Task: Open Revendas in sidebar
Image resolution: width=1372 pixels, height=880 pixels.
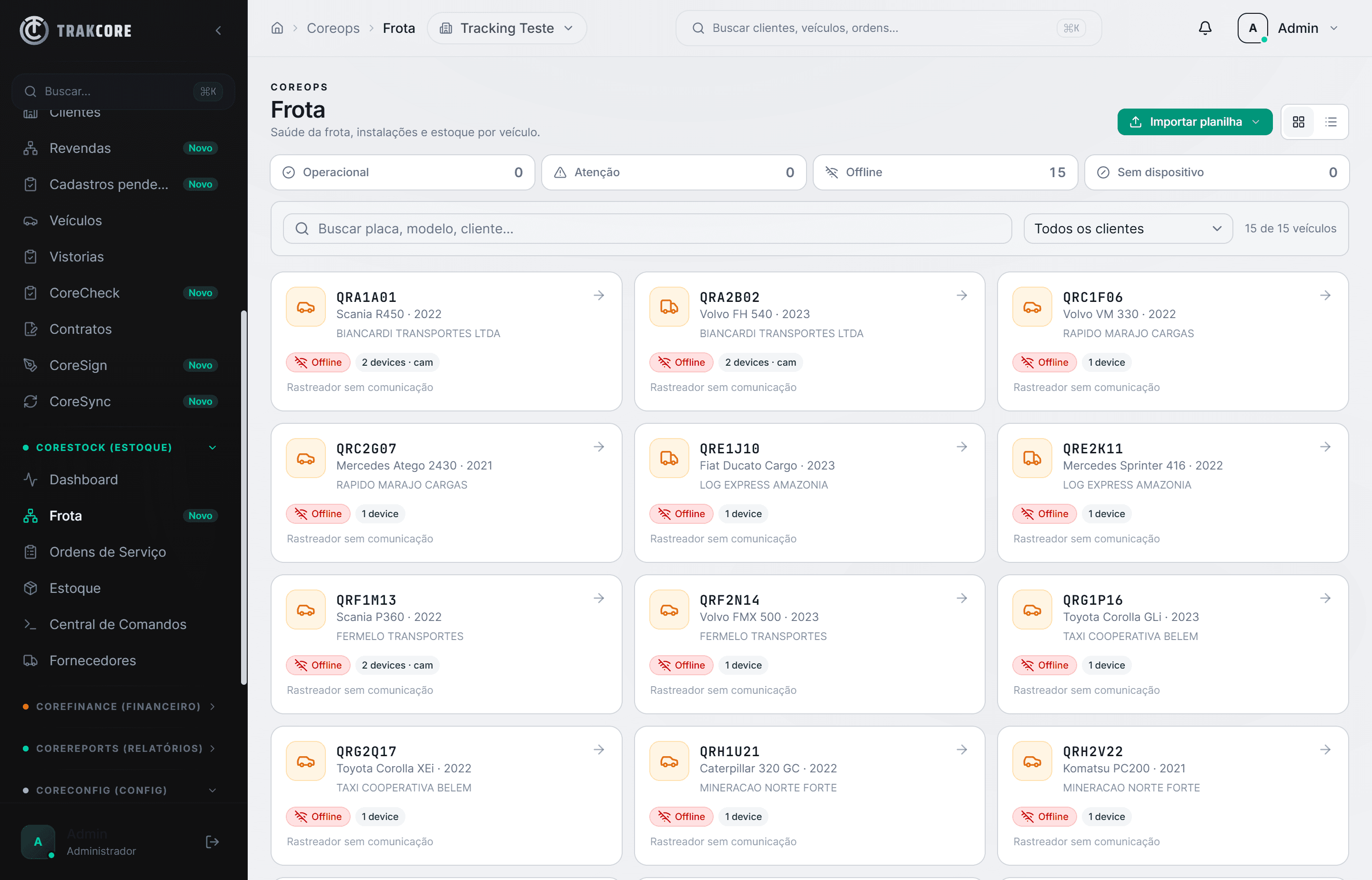Action: pos(120,148)
